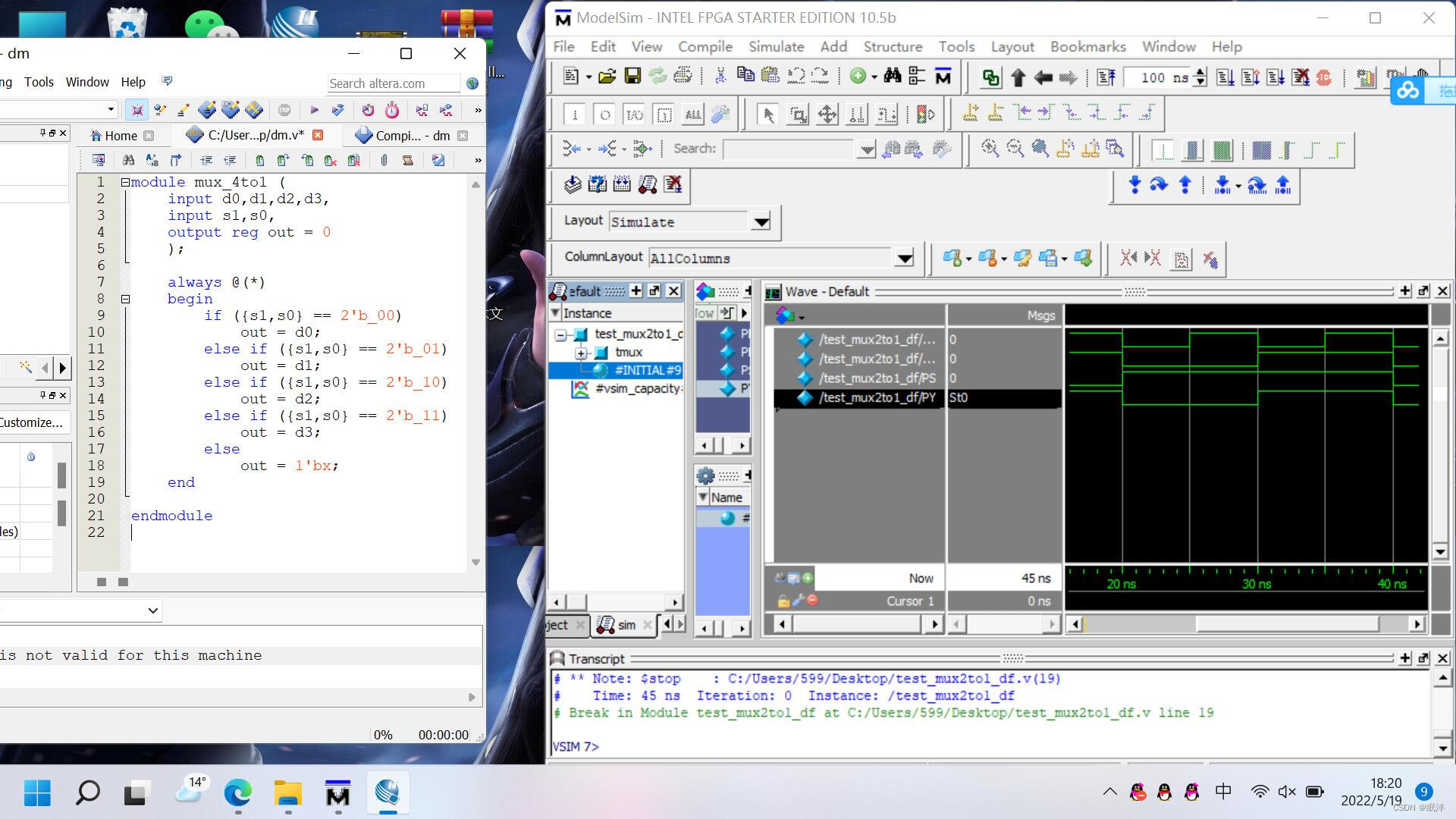Click the Customize... button
The width and height of the screenshot is (1456, 819).
pyautogui.click(x=32, y=422)
